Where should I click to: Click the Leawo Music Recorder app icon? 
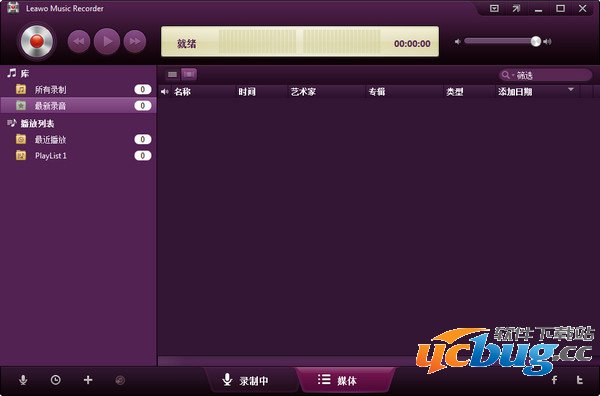coord(13,8)
